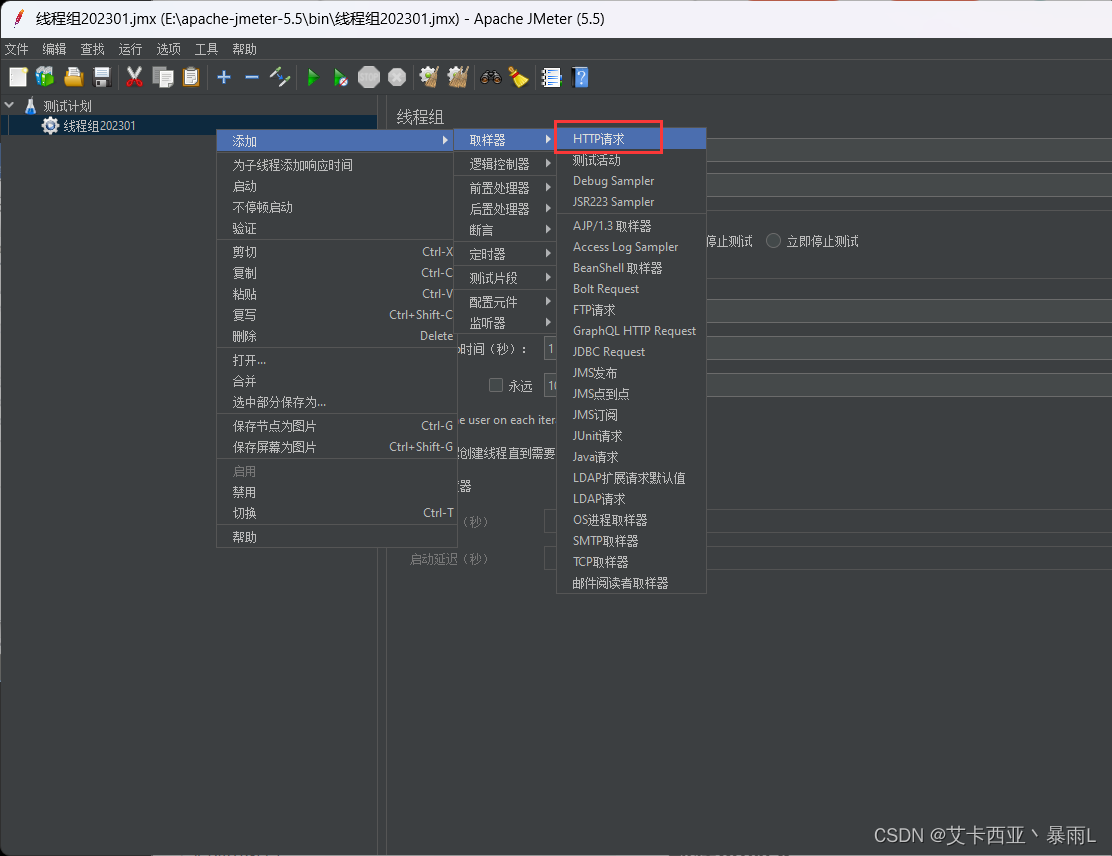Click the Clear single broom icon
The image size is (1112, 856).
pyautogui.click(x=429, y=77)
